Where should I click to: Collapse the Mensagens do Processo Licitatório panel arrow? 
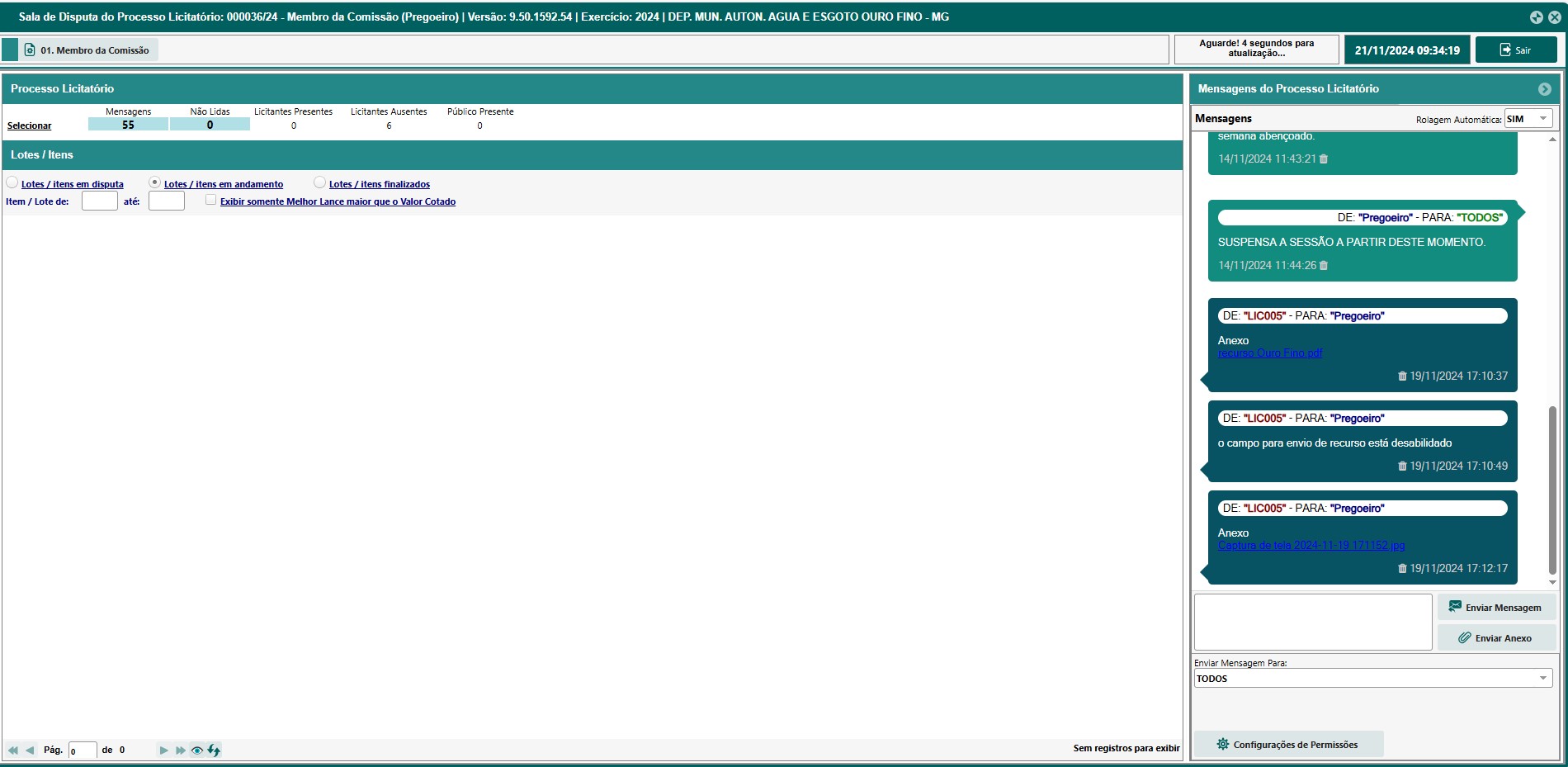pyautogui.click(x=1544, y=89)
